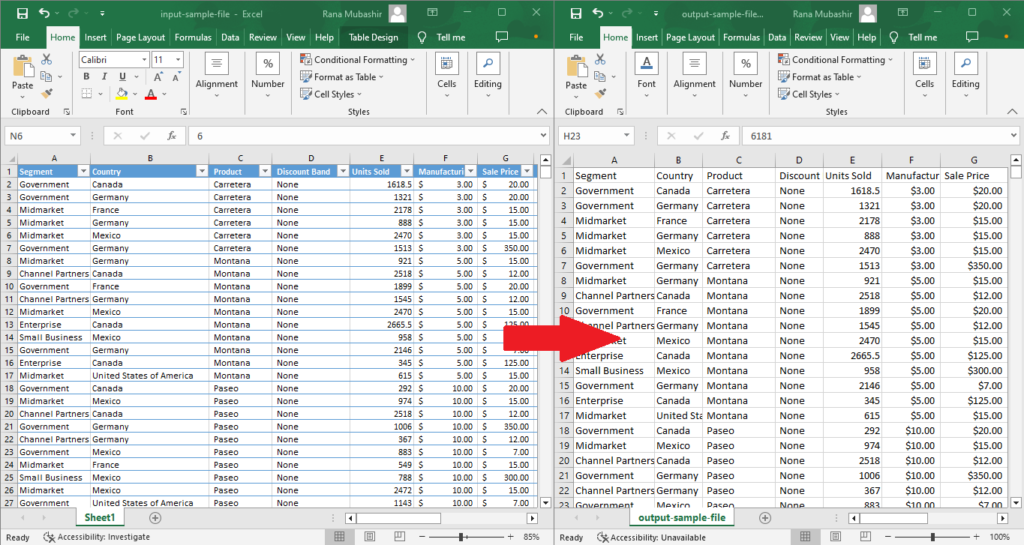Viewport: 1024px width, 545px height.
Task: Click Tell me in the right window
Action: [x=921, y=37]
